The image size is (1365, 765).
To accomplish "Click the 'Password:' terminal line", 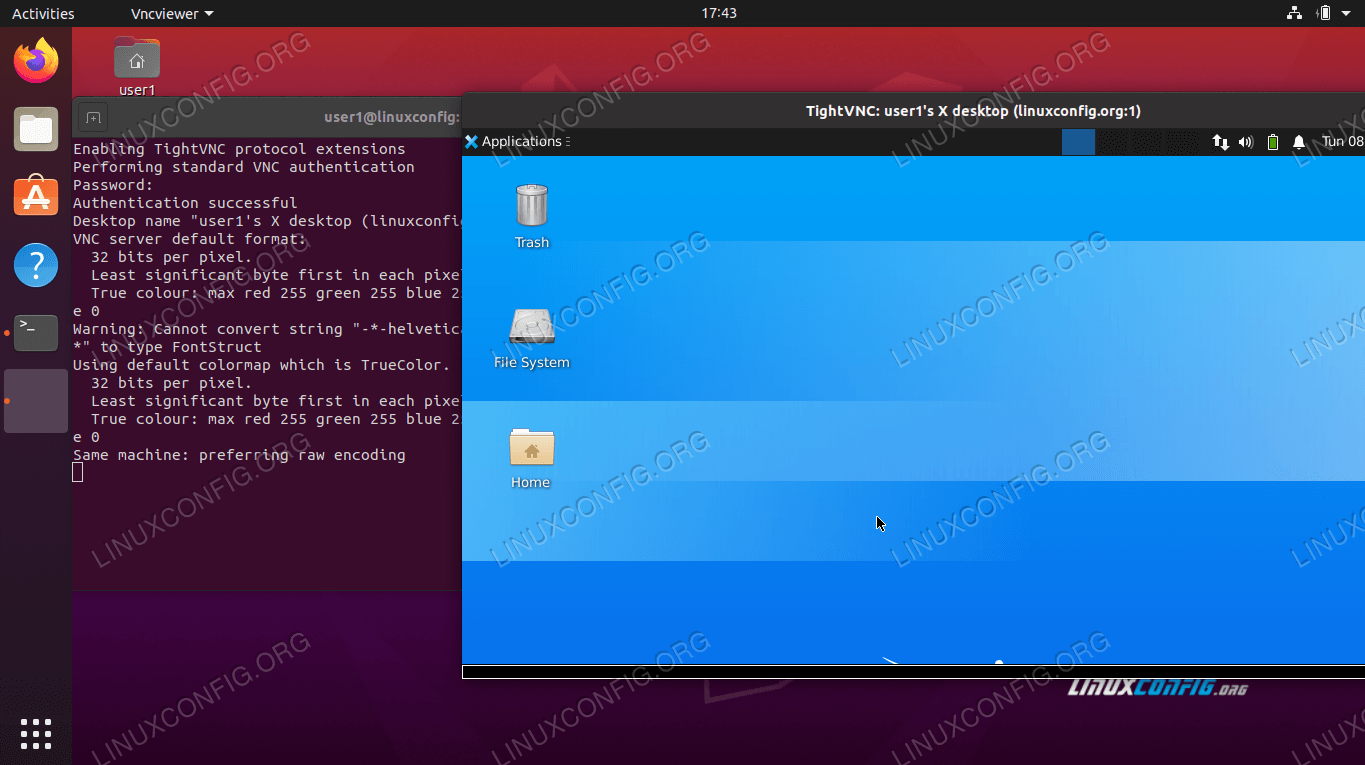I will coord(113,185).
